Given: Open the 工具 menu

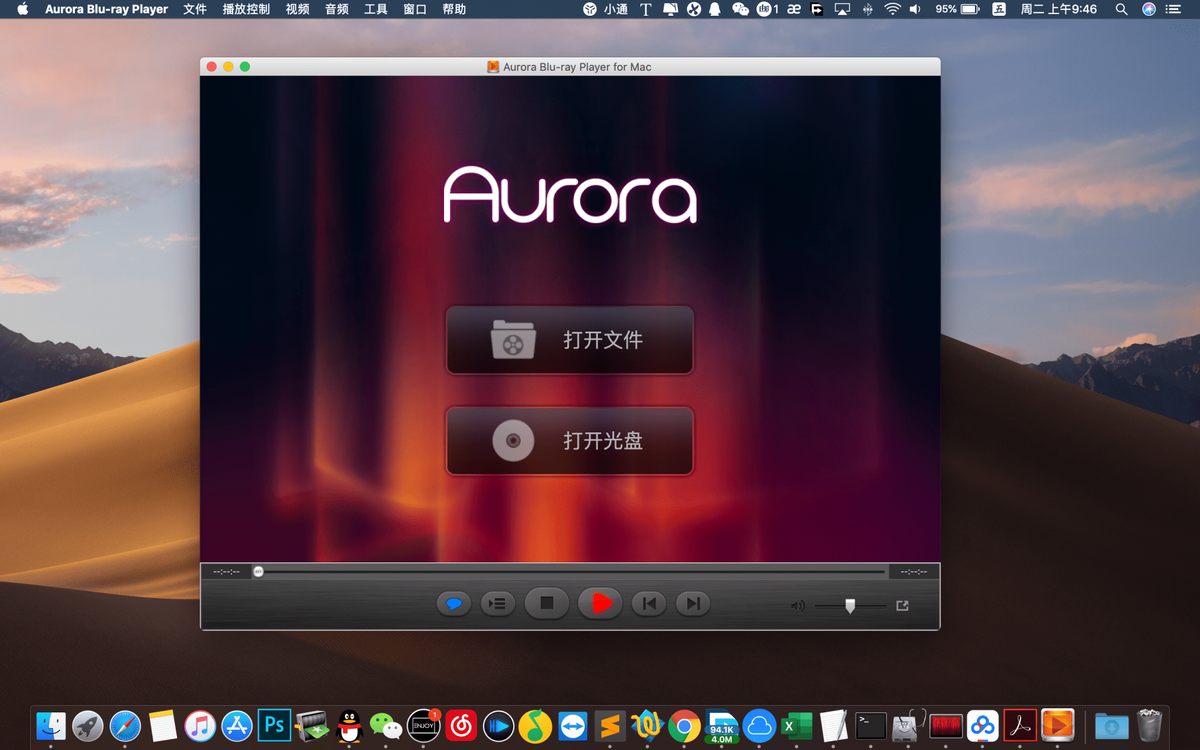Looking at the screenshot, I should pos(376,9).
